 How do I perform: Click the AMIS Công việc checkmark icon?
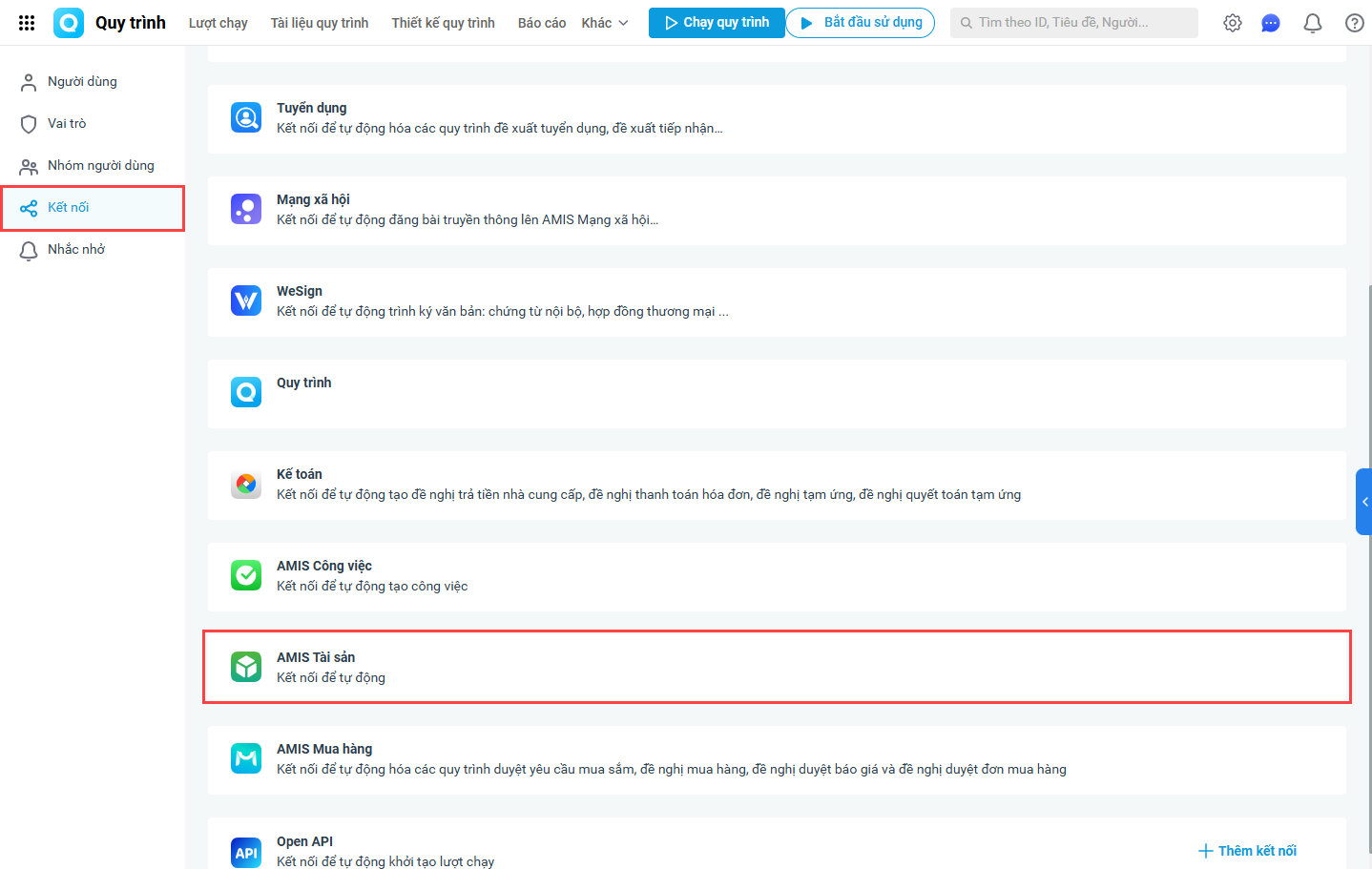(x=246, y=575)
